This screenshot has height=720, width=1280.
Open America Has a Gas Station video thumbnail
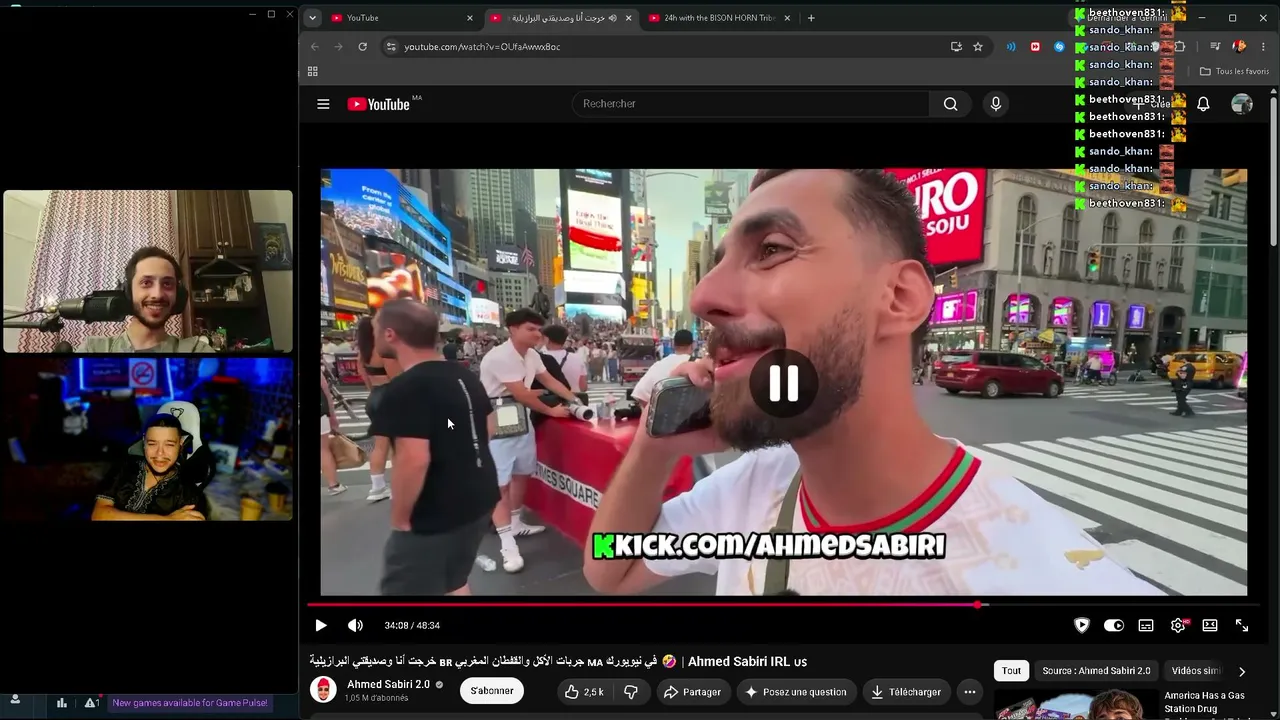pos(1075,705)
